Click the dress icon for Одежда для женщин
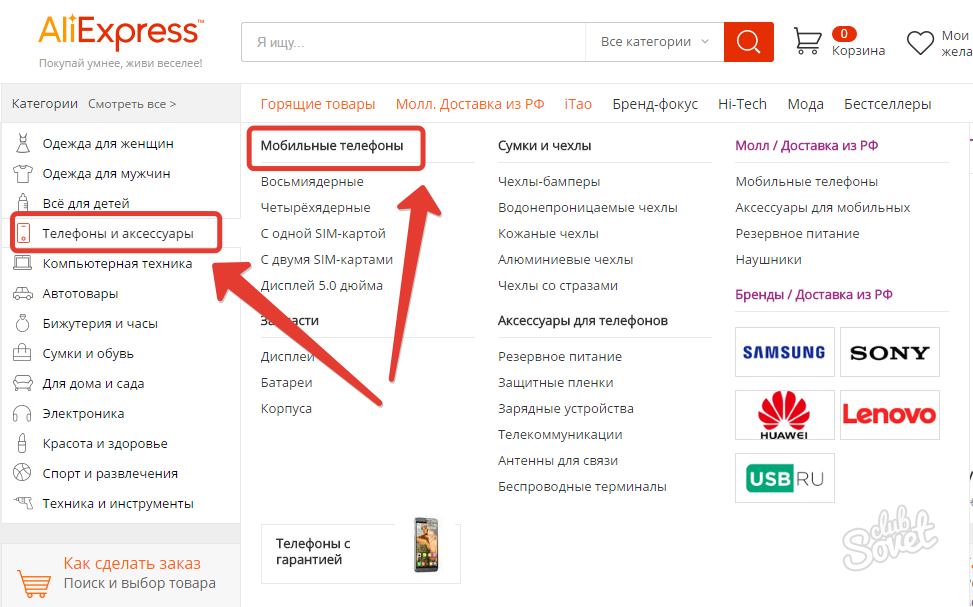Viewport: 973px width, 607px height. point(23,143)
